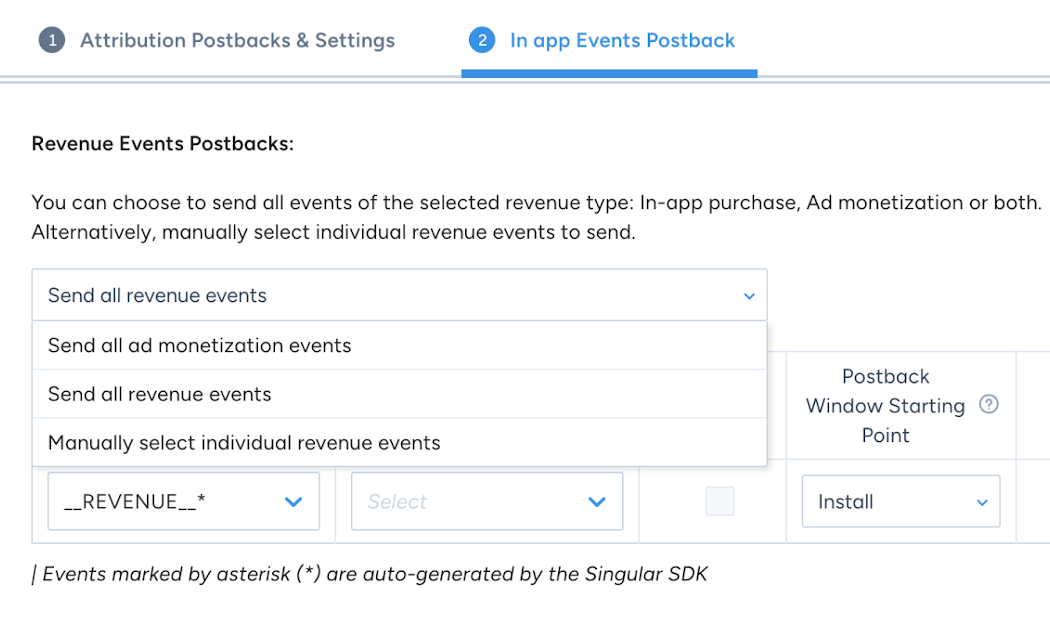Collapse the revenue type dropdown via chevron
This screenshot has height=620, width=1050.
pyautogui.click(x=748, y=296)
